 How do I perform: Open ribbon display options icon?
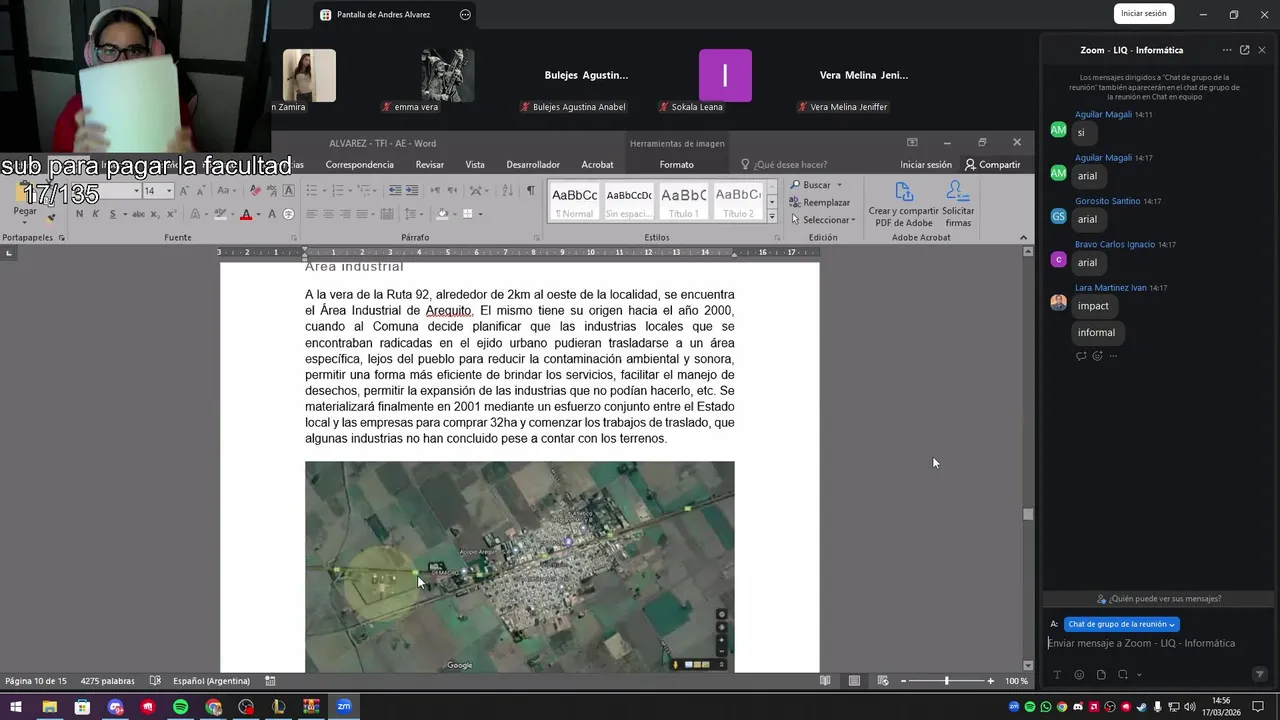[912, 142]
